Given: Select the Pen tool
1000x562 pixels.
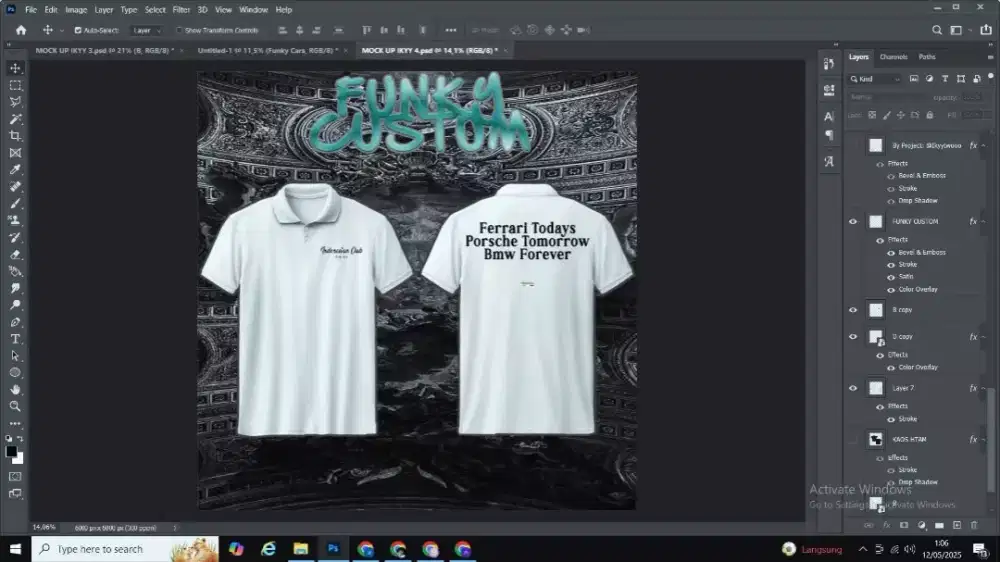Looking at the screenshot, I should point(15,322).
